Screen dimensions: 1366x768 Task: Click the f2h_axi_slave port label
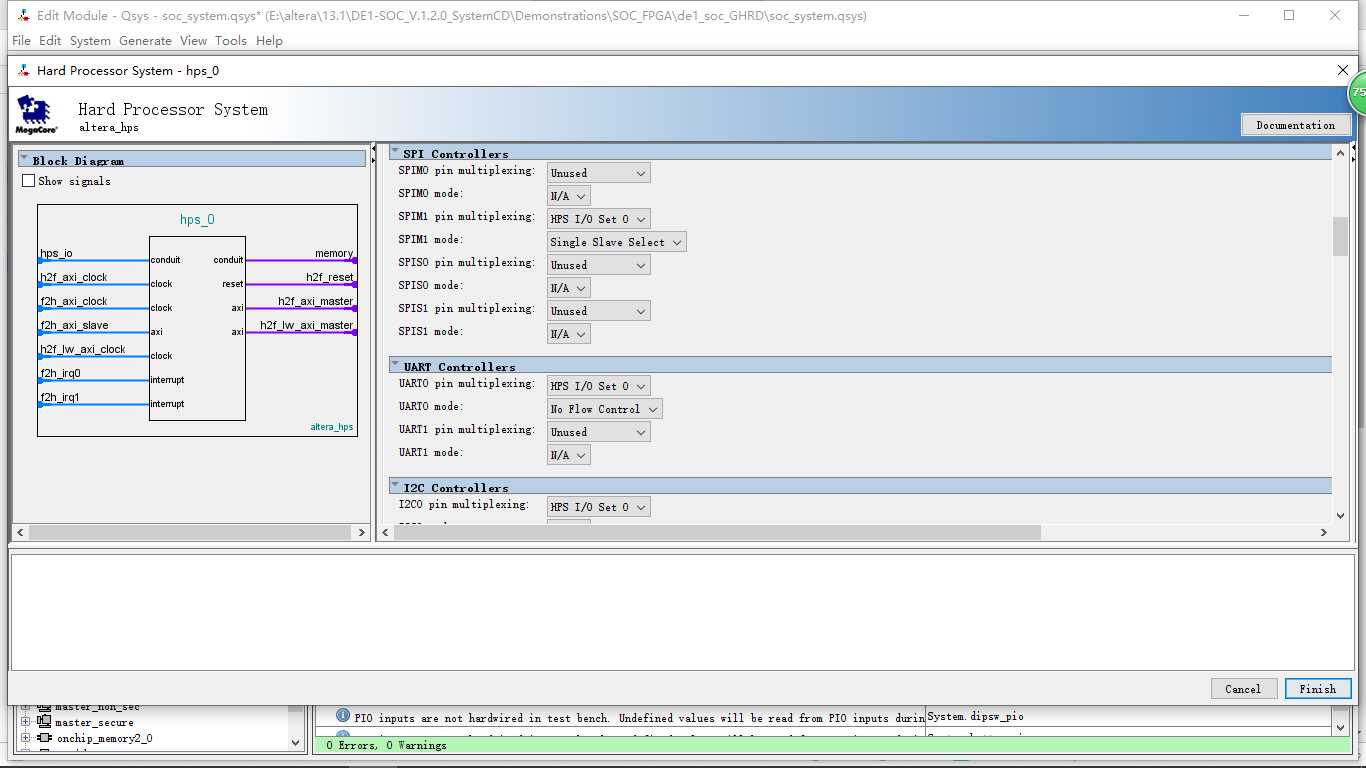pyautogui.click(x=74, y=325)
